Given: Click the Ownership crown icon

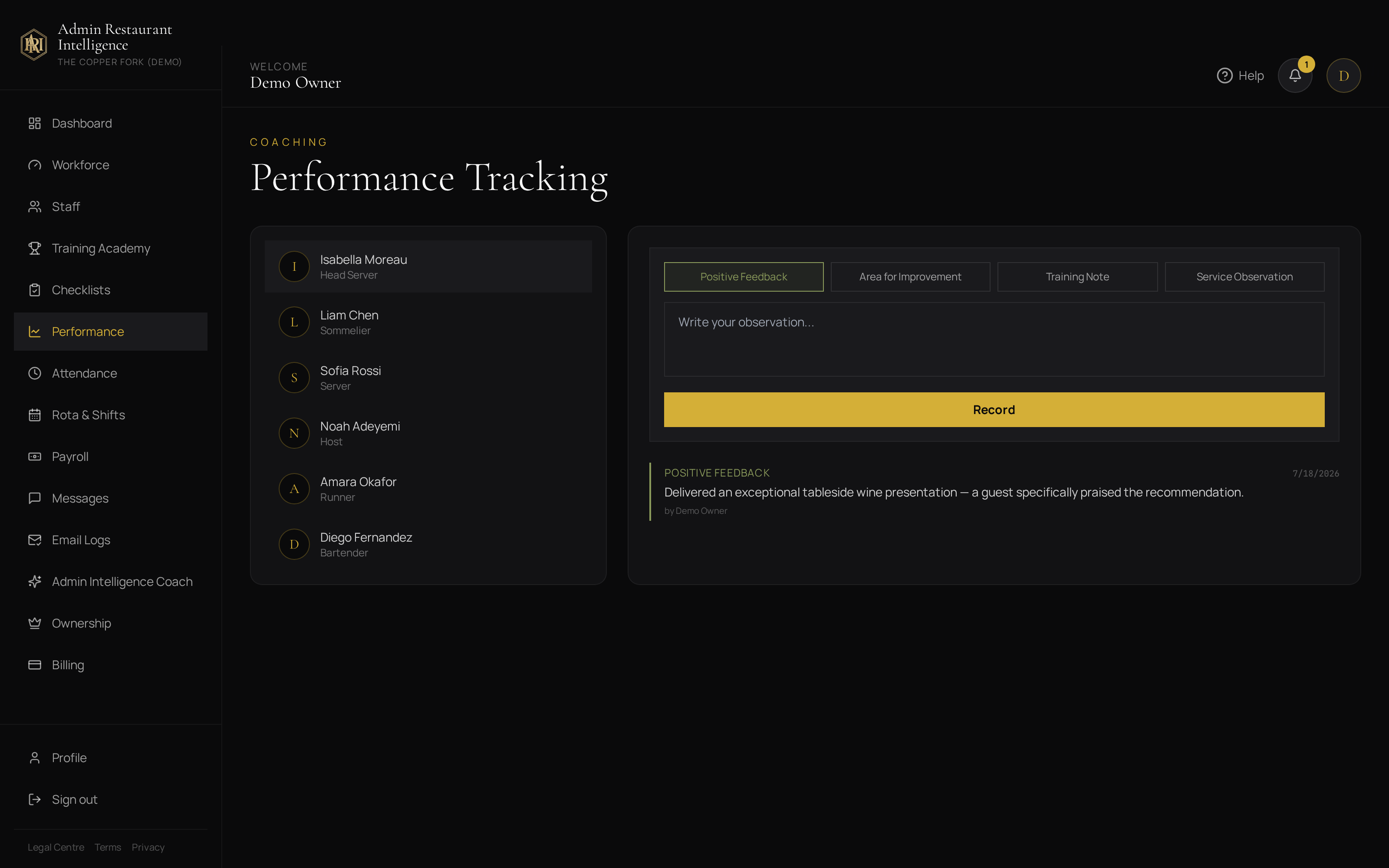Looking at the screenshot, I should (x=34, y=624).
